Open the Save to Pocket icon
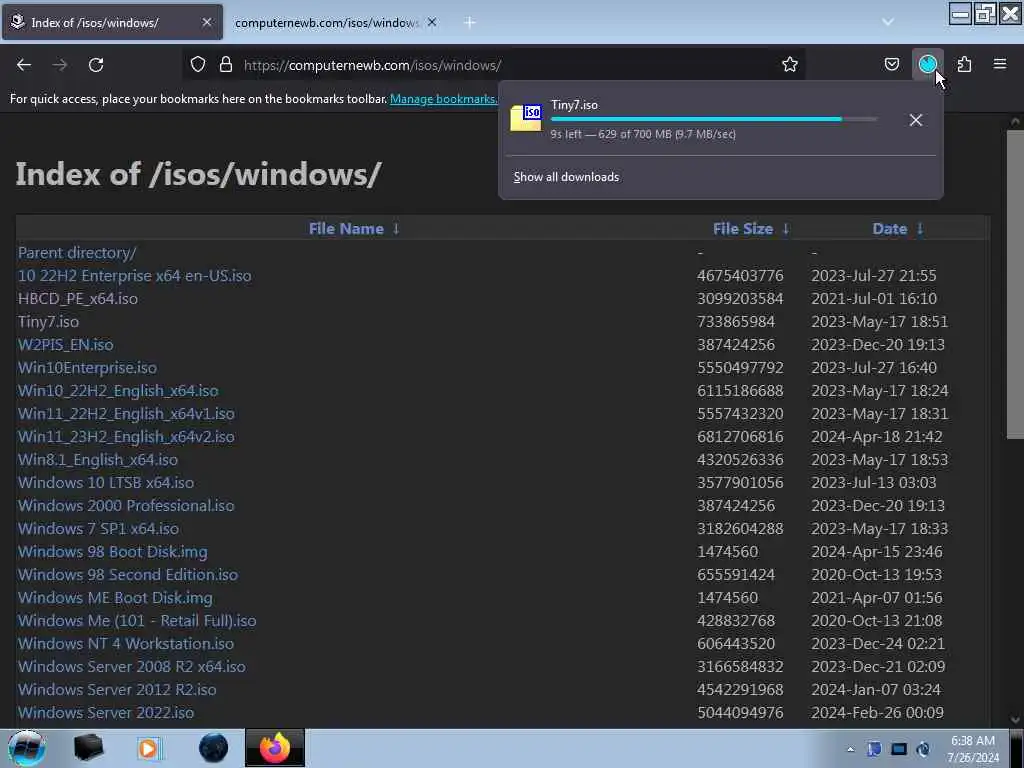This screenshot has width=1024, height=768. [891, 64]
